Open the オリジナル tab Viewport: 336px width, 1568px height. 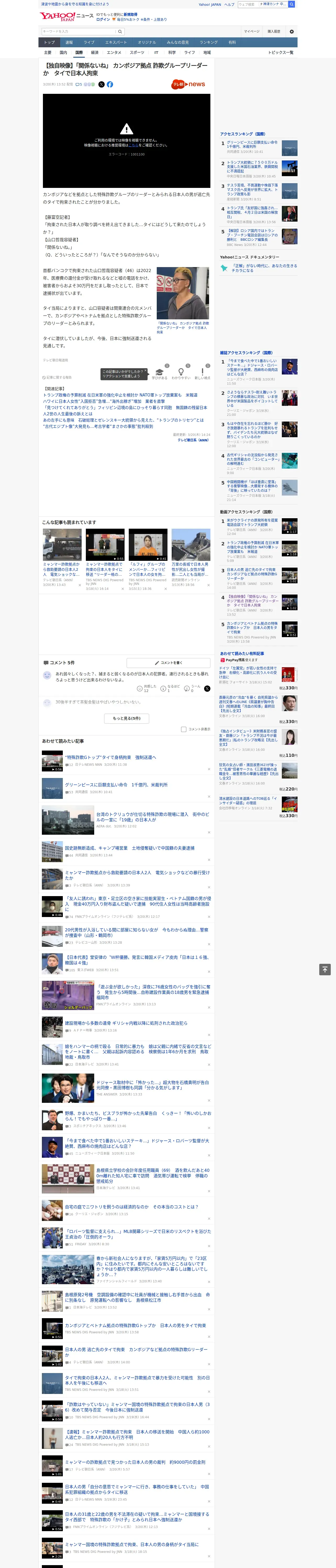coord(147,43)
